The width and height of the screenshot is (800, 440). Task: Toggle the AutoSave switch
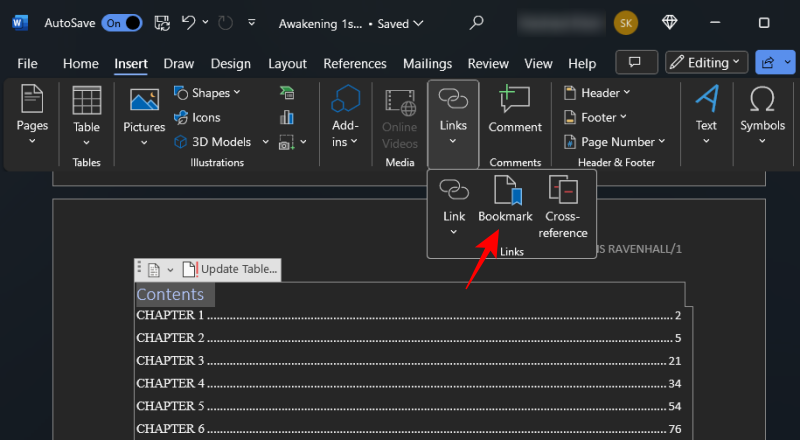click(x=121, y=22)
